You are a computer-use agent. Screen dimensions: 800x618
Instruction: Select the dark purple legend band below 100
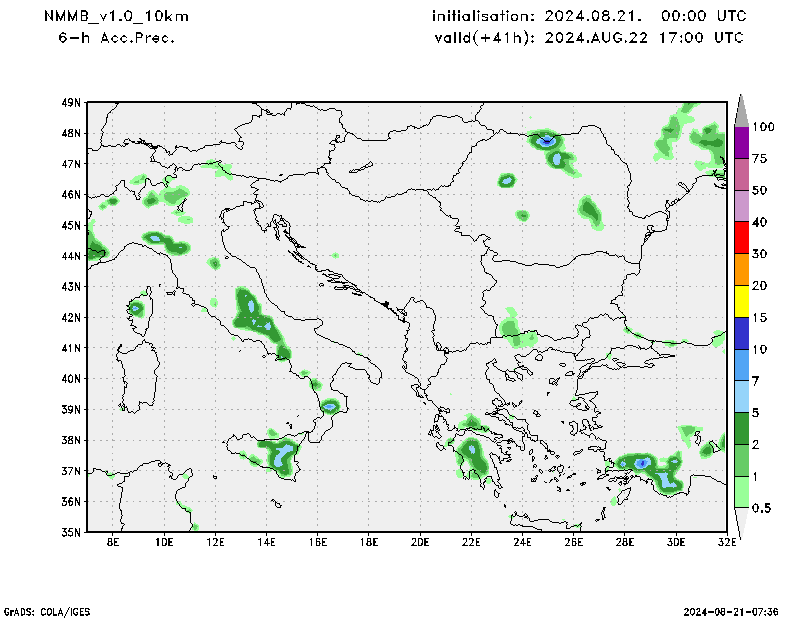(742, 142)
